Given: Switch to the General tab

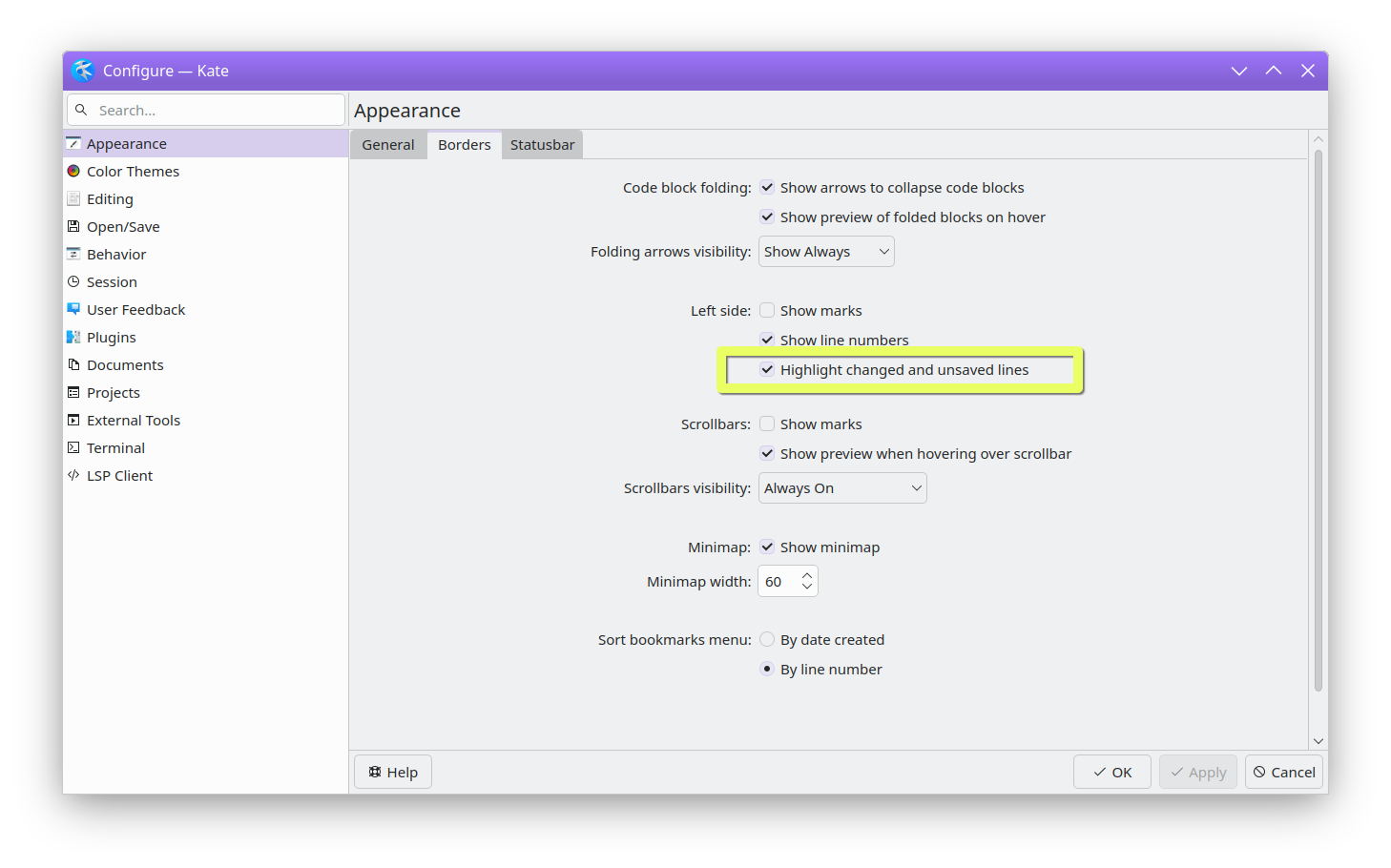Looking at the screenshot, I should point(388,145).
